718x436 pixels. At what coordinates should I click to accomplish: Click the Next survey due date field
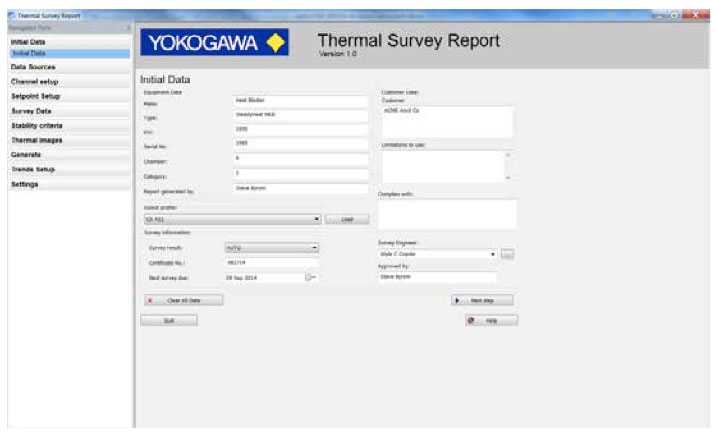click(x=265, y=278)
